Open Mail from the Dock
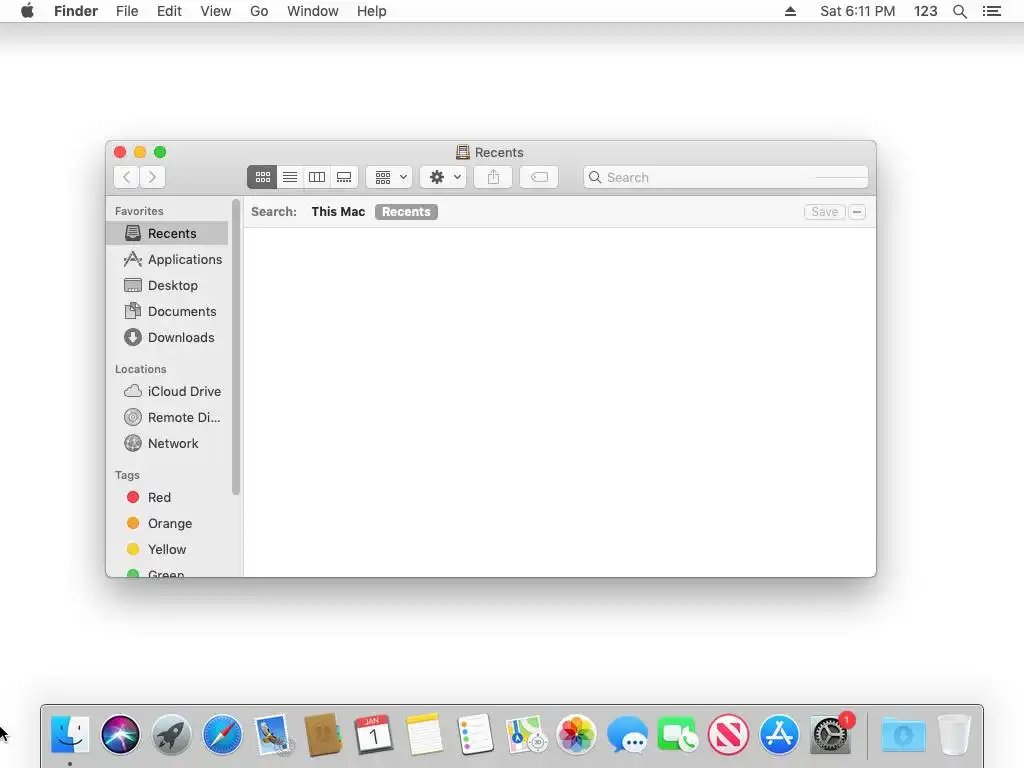Screen dimensions: 1024x768 pyautogui.click(x=273, y=735)
